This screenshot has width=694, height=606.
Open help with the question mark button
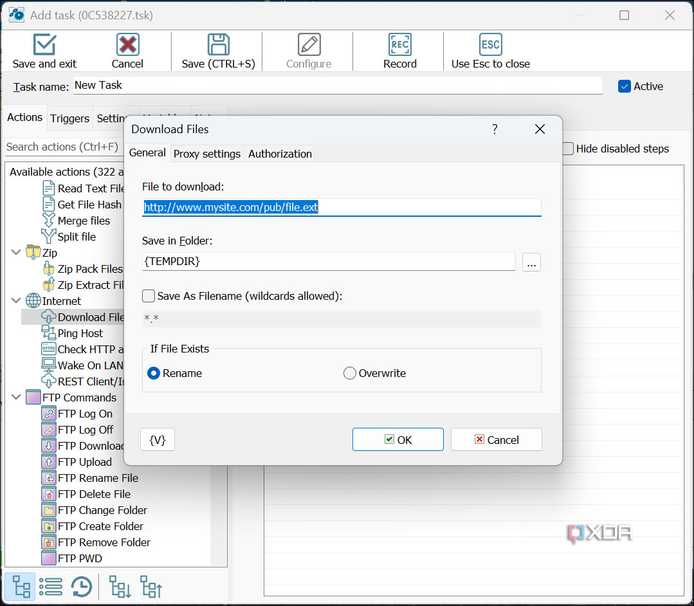[495, 129]
